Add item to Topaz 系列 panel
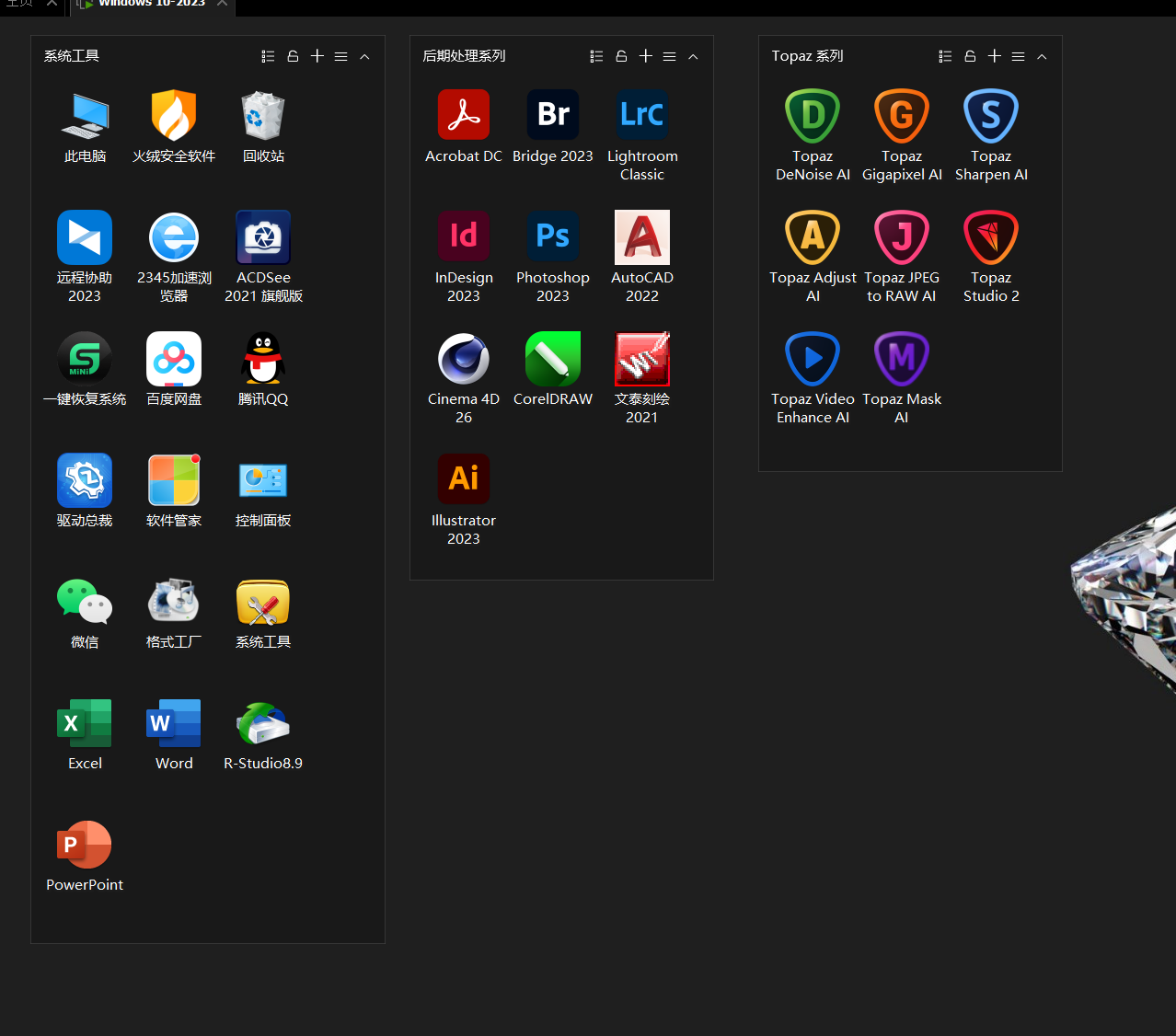This screenshot has height=1036, width=1176. pos(995,56)
